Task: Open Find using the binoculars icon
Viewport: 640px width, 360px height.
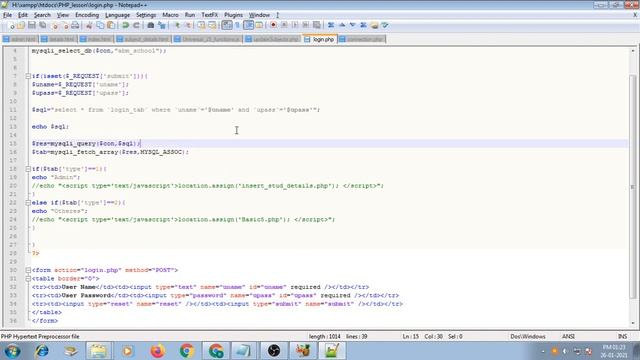Action: (151, 25)
